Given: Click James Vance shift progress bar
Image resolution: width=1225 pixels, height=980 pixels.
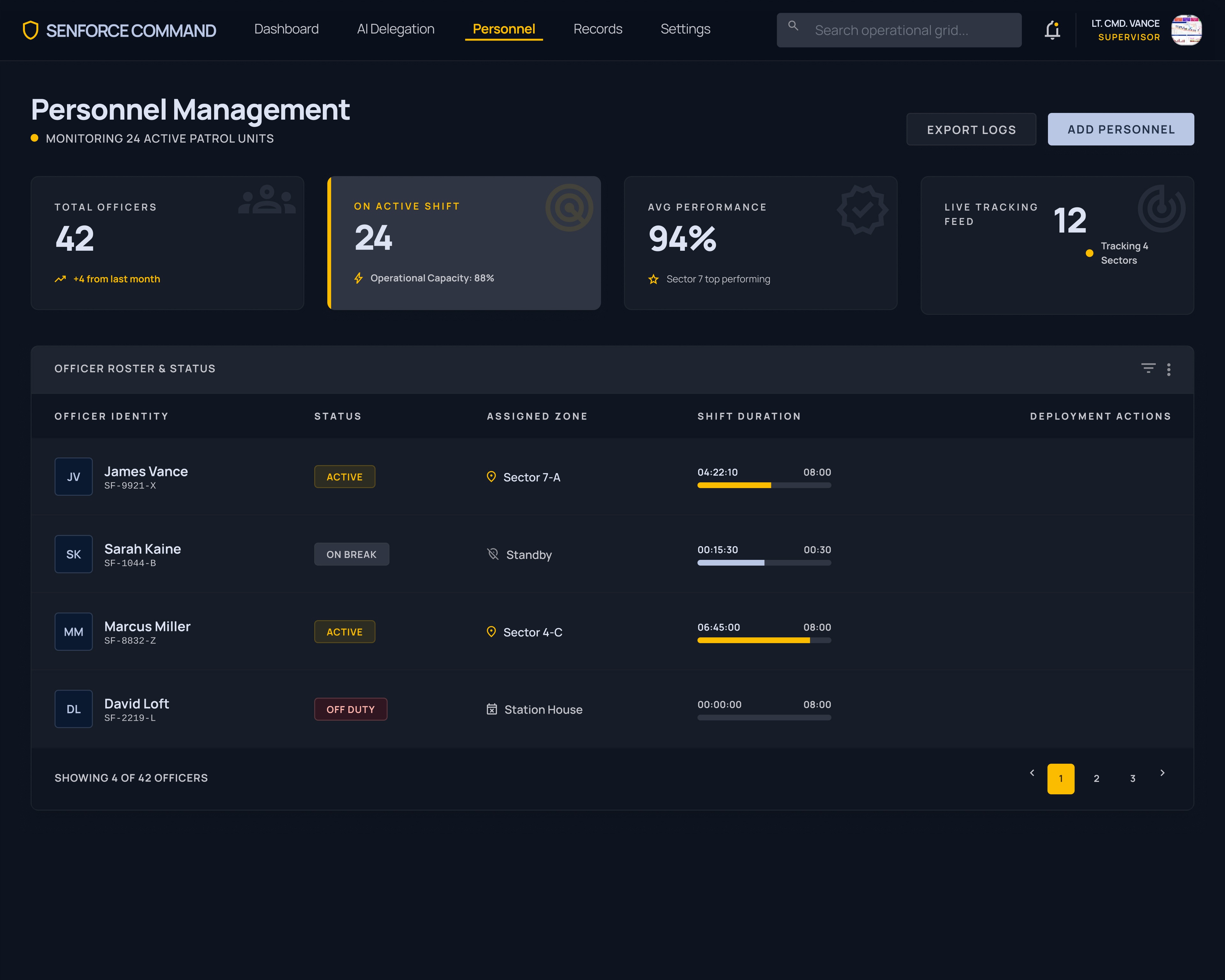Looking at the screenshot, I should pyautogui.click(x=764, y=485).
